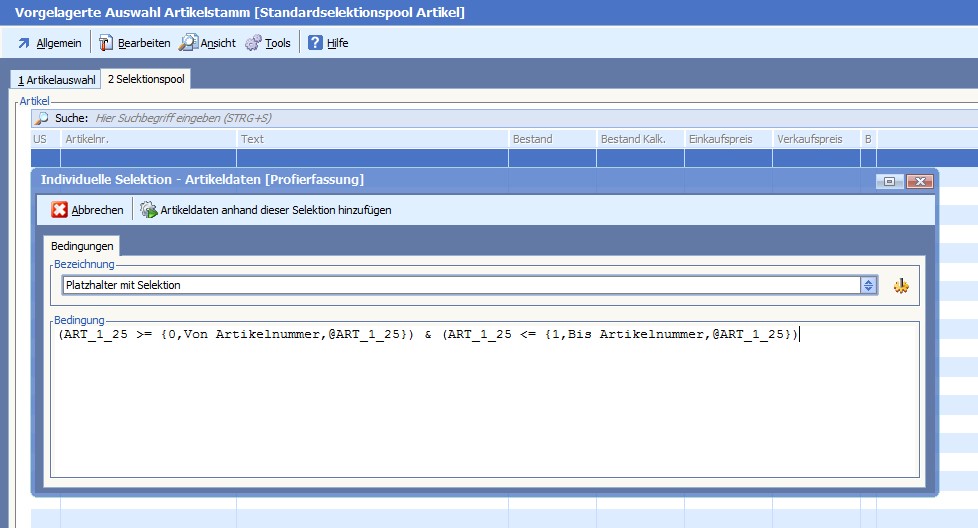
Task: Click inside the Bedingung text area
Action: pos(485,400)
